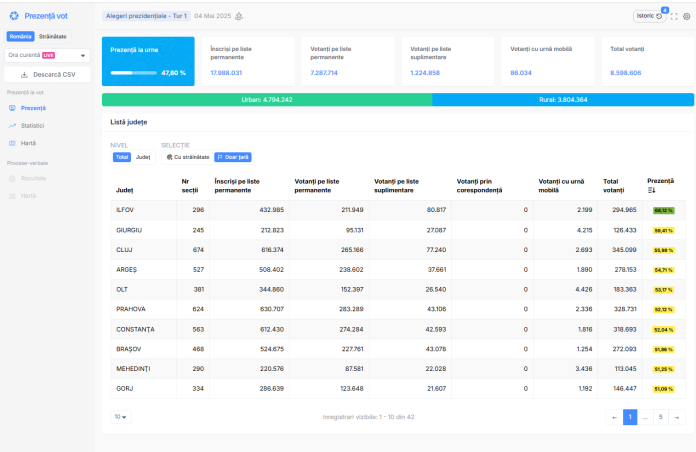Switch to Străinătate toggle
This screenshot has width=696, height=452.
(53, 36)
